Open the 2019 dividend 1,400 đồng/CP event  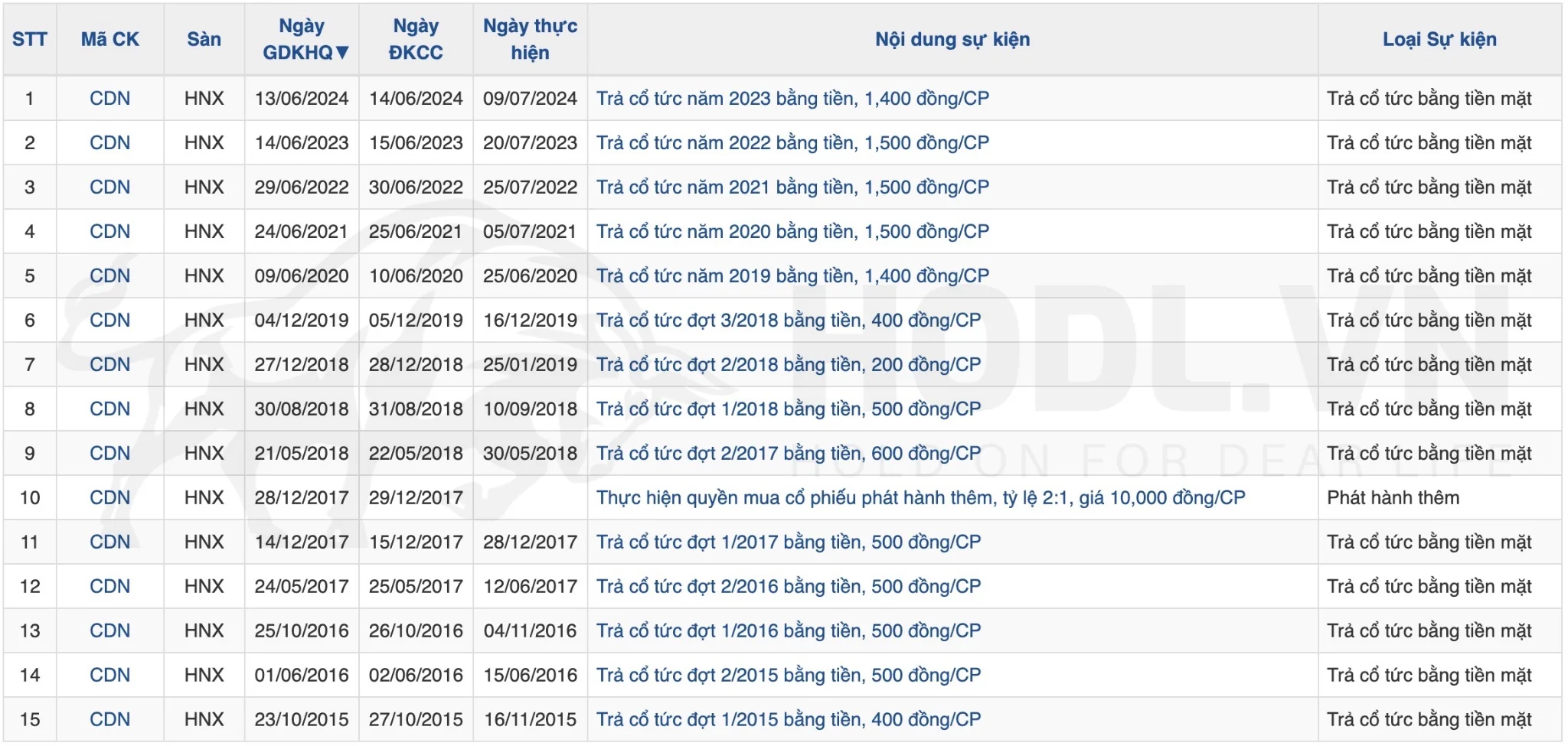pos(792,276)
